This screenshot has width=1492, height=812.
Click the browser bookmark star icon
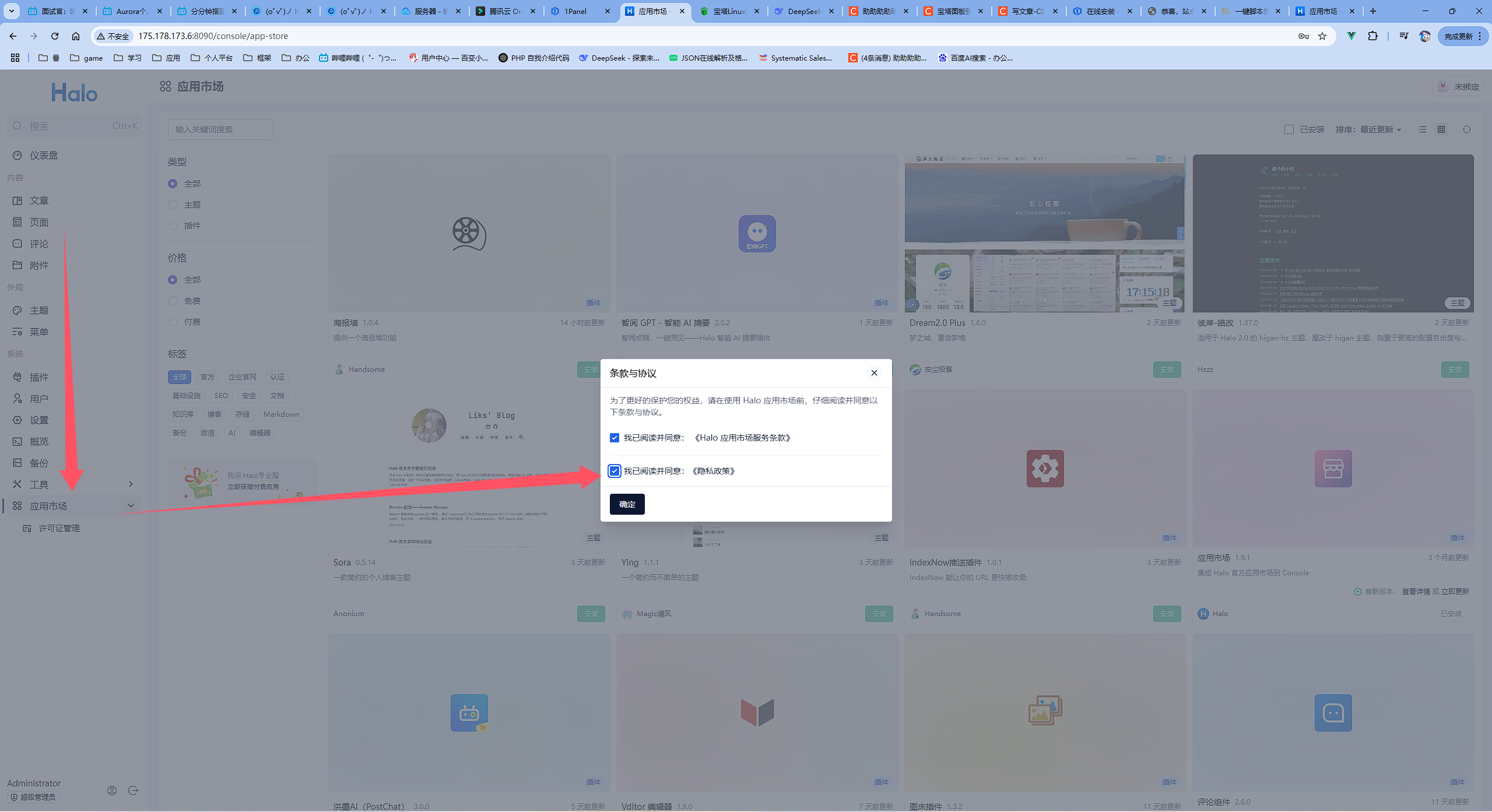point(1322,36)
